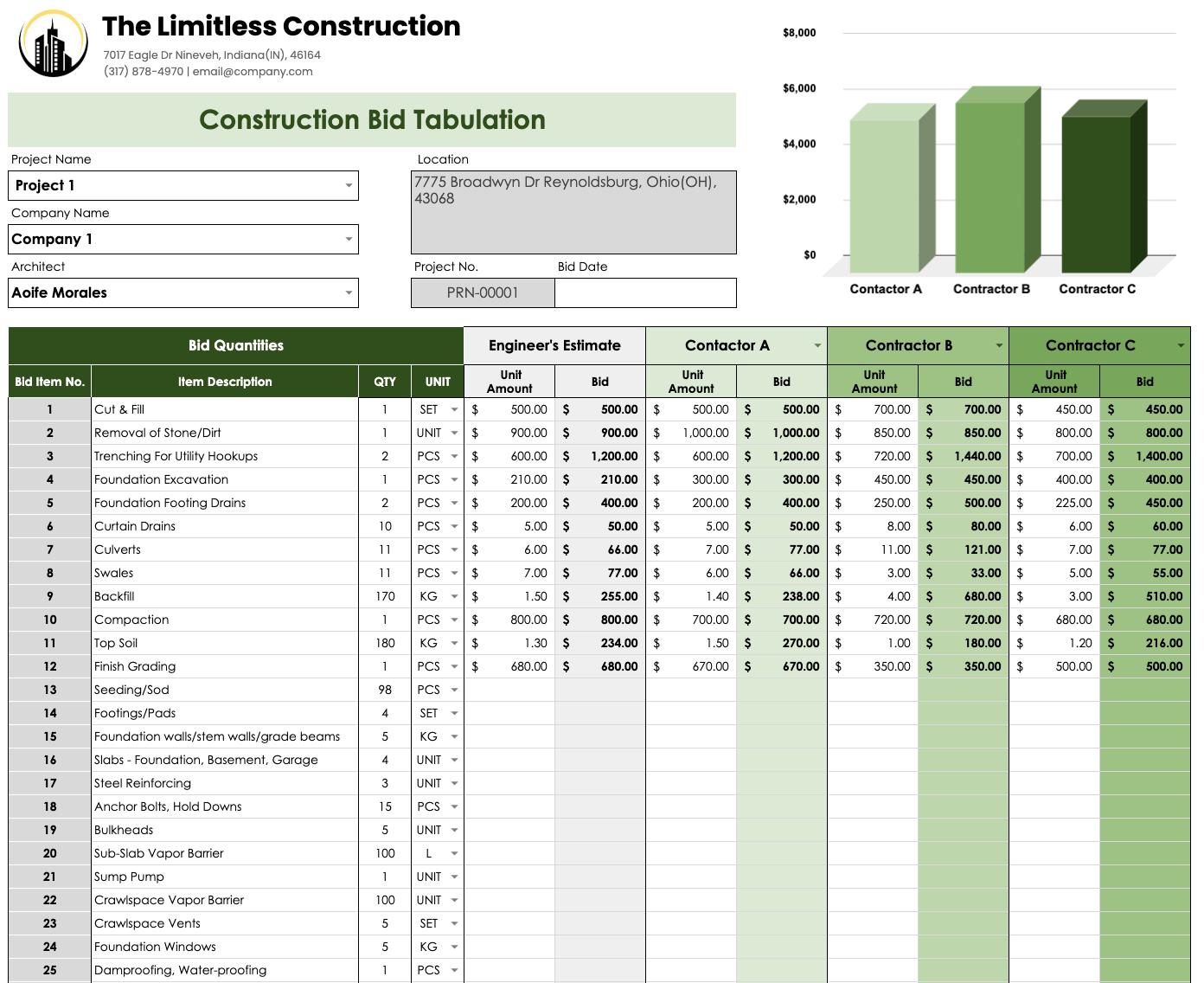Select quantity 98 in Seeding/Sod row

[385, 691]
